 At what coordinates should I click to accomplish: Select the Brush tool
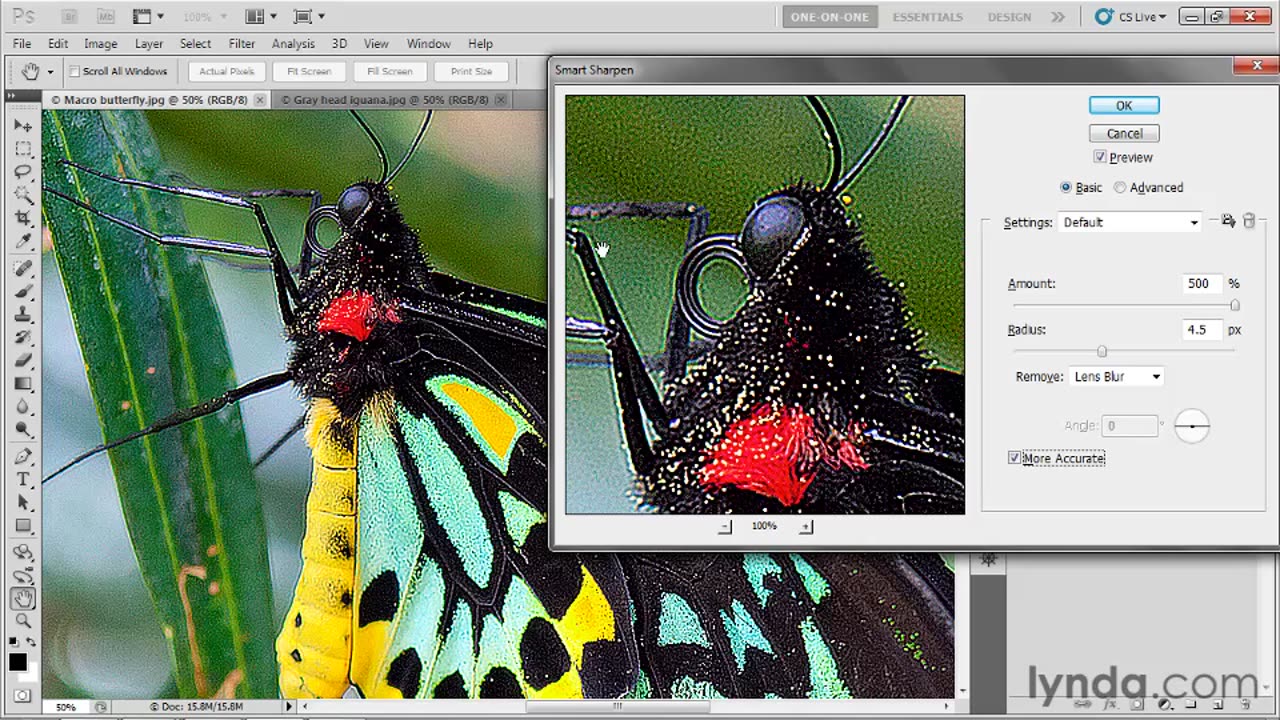(x=23, y=292)
